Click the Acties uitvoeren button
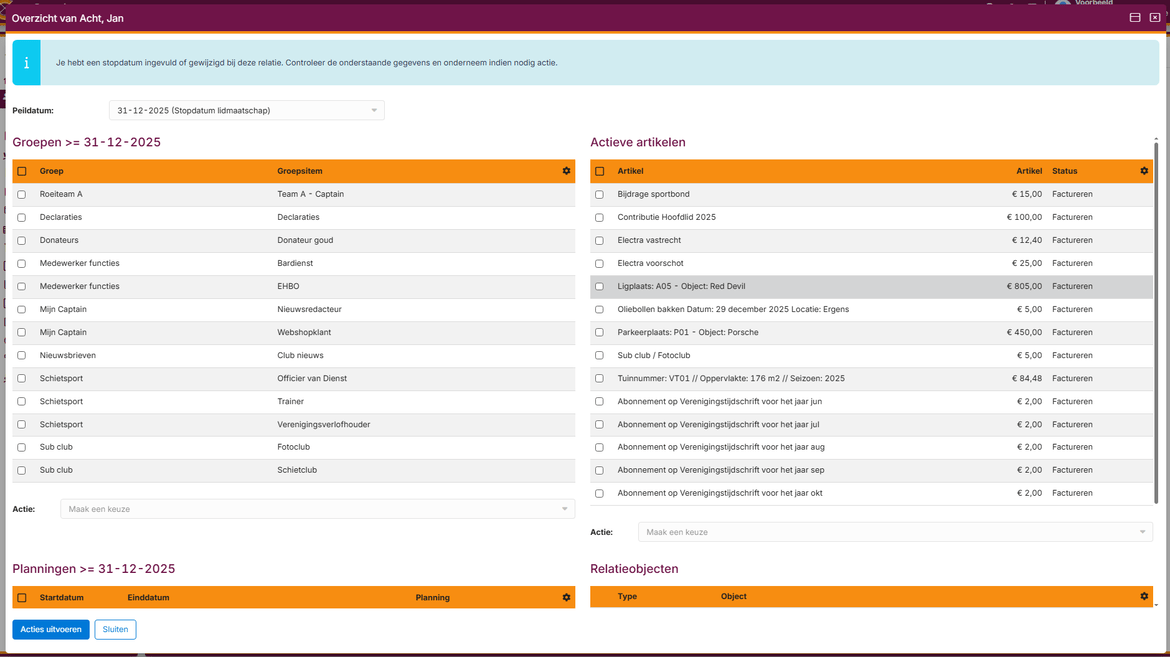 tap(51, 630)
